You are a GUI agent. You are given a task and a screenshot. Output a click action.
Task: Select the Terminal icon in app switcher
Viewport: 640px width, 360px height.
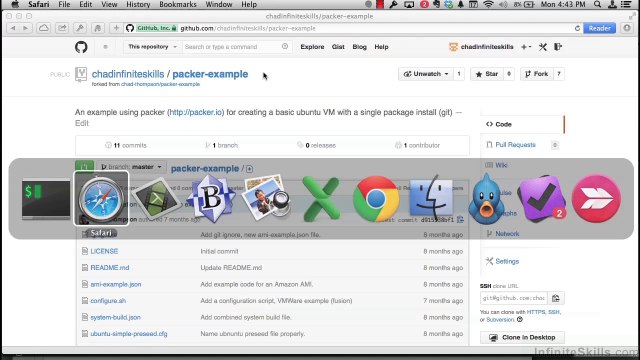pyautogui.click(x=46, y=199)
